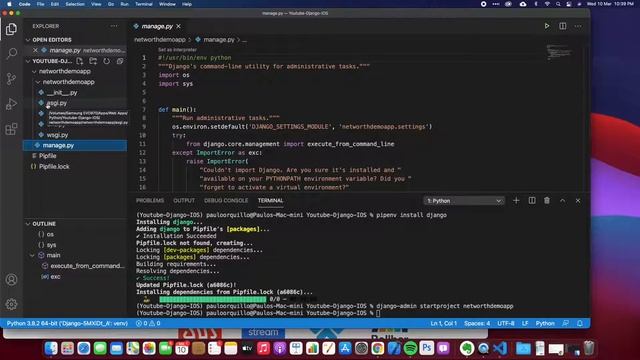Select 'os' symbol in Outline
This screenshot has height=360, width=640.
tap(50, 234)
